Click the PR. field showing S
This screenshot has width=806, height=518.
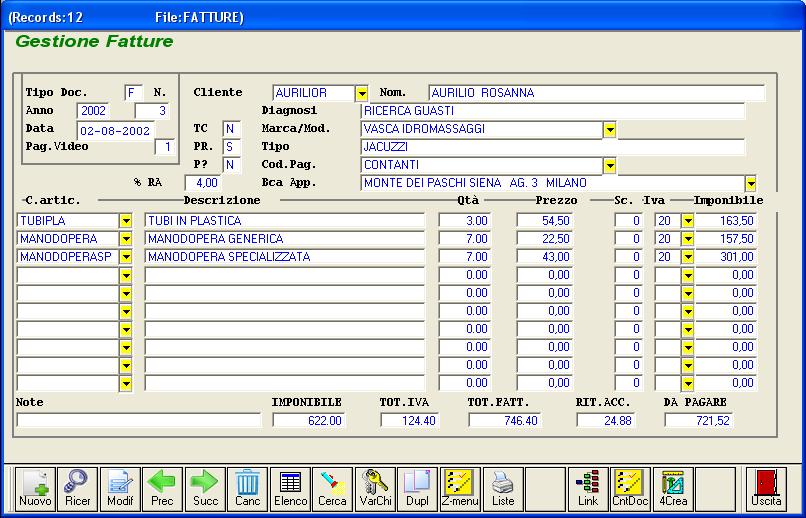[x=232, y=147]
